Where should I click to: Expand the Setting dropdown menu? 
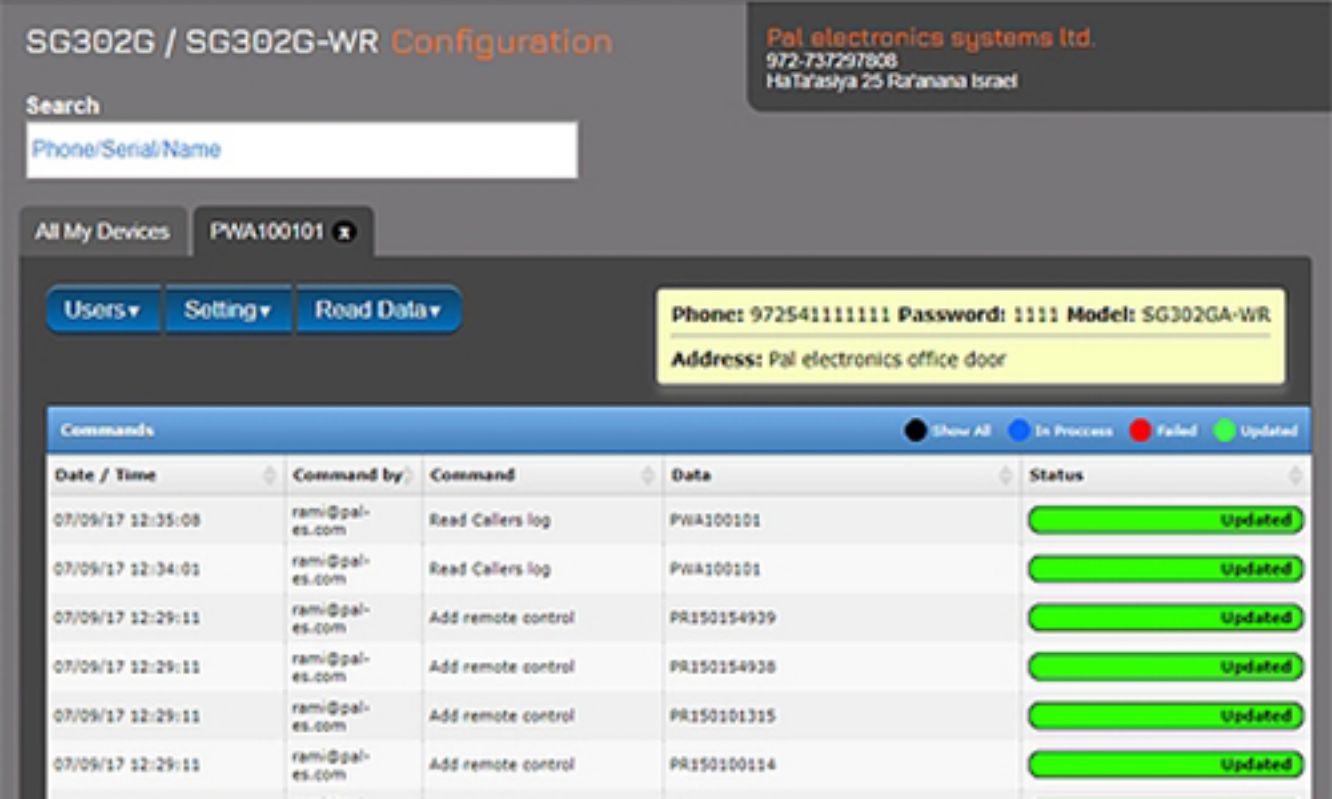[x=227, y=311]
